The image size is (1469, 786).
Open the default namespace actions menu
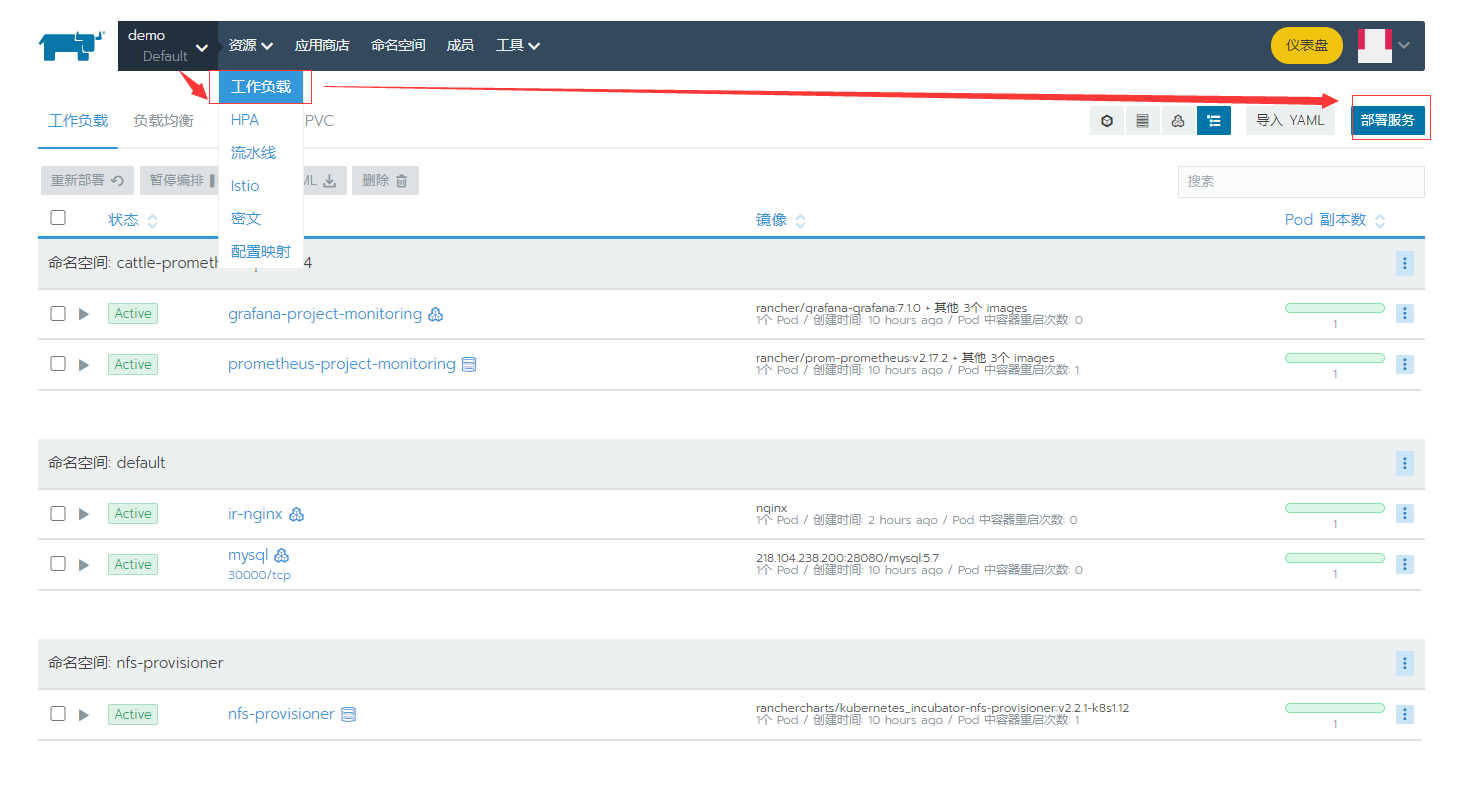[1405, 463]
